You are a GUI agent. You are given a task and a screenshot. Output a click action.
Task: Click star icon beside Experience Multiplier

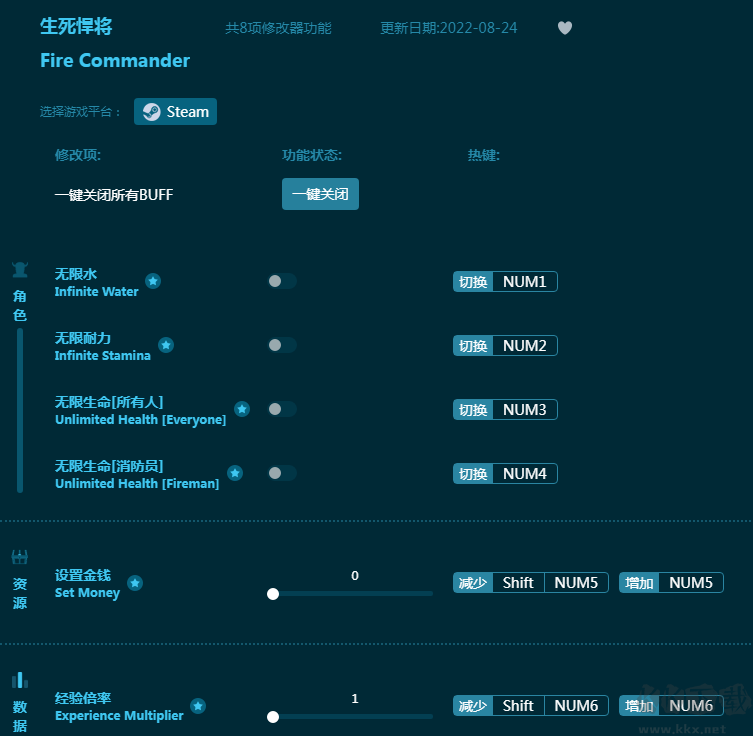point(198,706)
